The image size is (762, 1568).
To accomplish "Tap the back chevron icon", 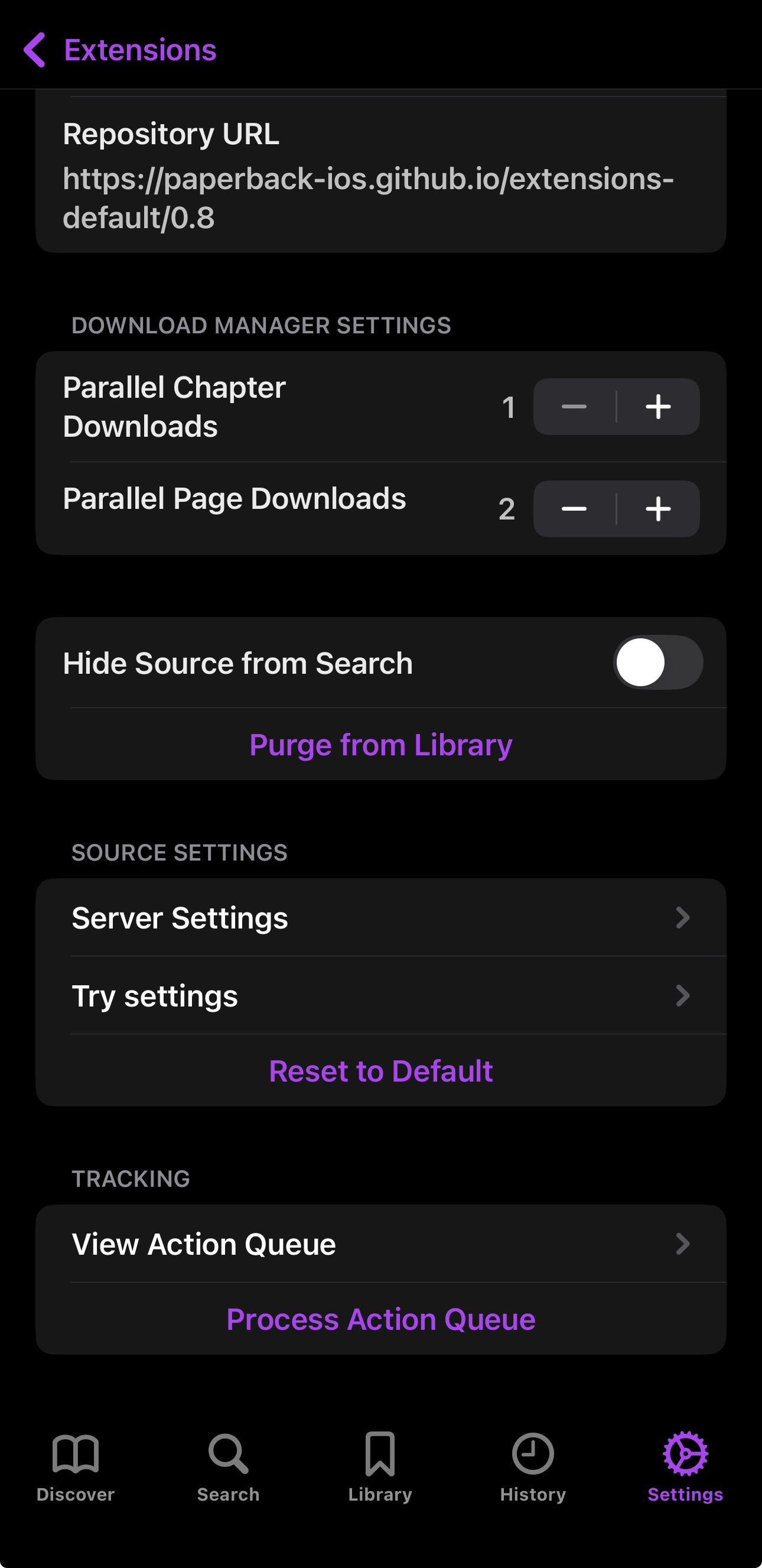I will [x=35, y=50].
